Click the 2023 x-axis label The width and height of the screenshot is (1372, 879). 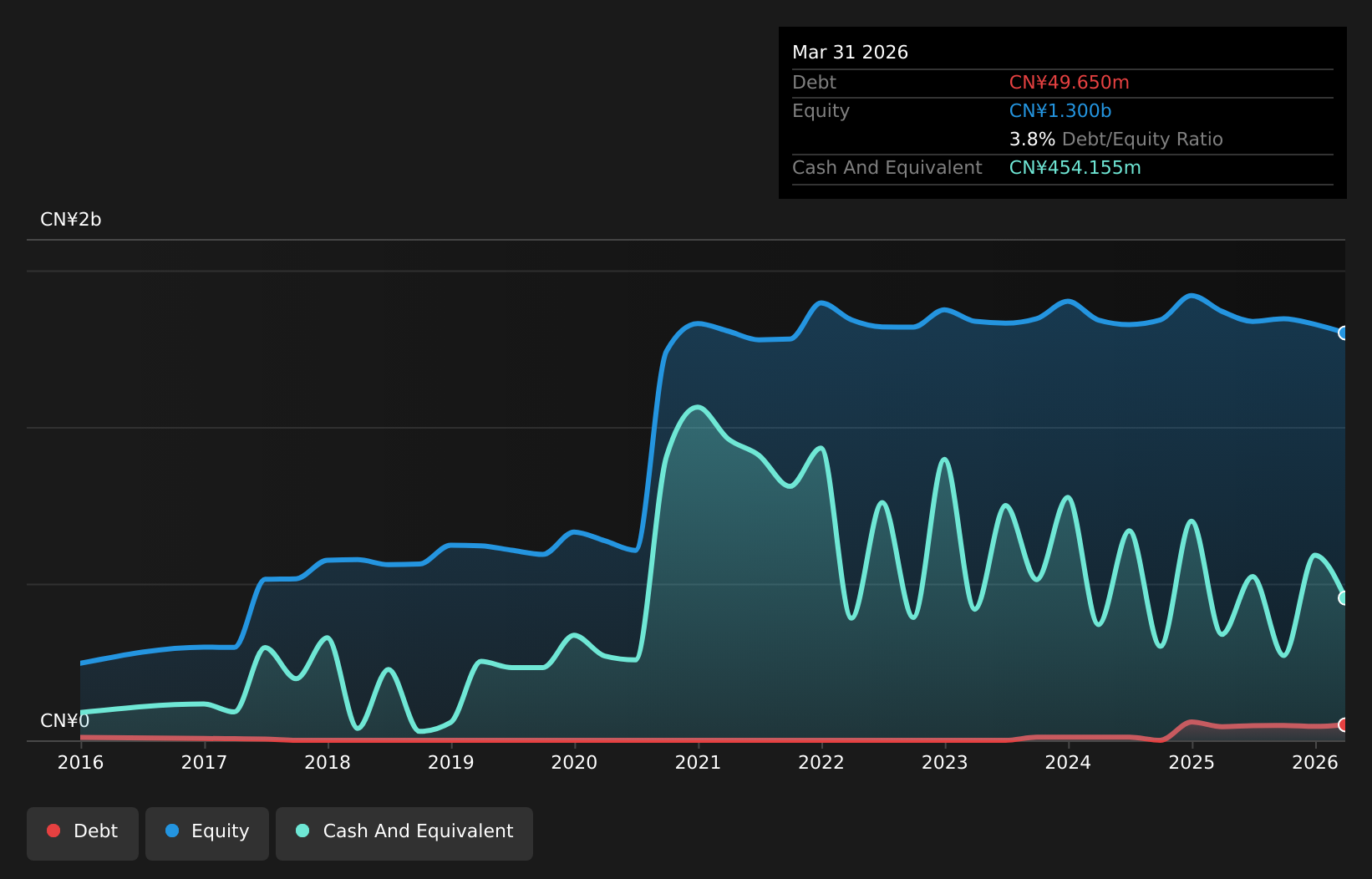(945, 762)
